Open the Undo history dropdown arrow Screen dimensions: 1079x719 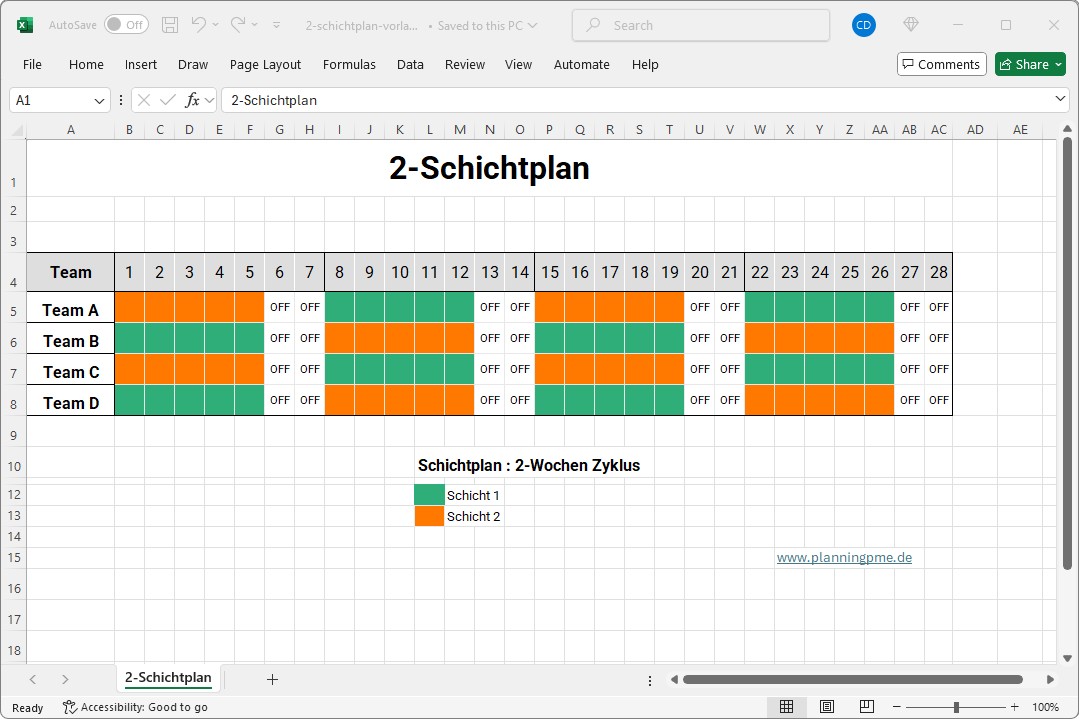pyautogui.click(x=216, y=25)
